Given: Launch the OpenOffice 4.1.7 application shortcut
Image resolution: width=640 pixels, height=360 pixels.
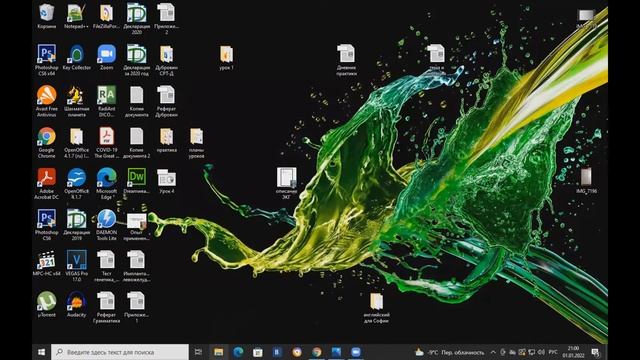Looking at the screenshot, I should [76, 184].
